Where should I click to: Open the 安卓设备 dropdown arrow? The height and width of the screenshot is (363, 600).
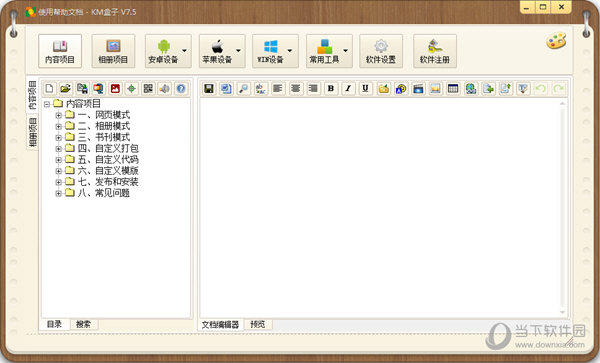(x=185, y=51)
